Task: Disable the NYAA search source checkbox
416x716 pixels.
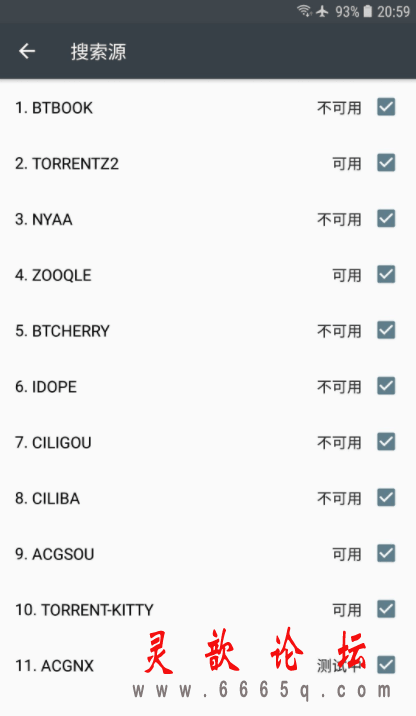Action: click(386, 219)
